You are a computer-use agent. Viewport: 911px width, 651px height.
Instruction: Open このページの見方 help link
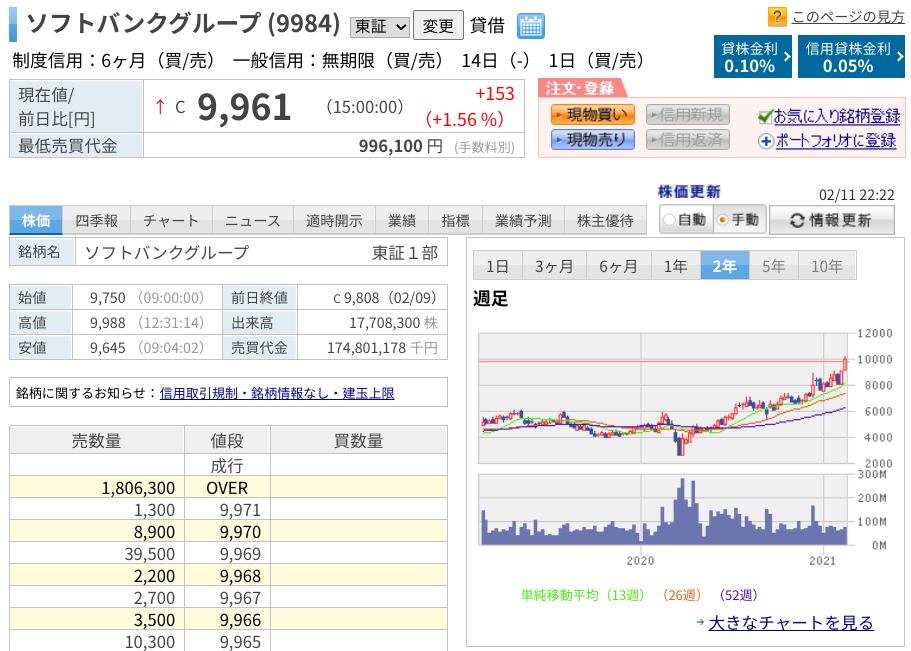(x=848, y=17)
